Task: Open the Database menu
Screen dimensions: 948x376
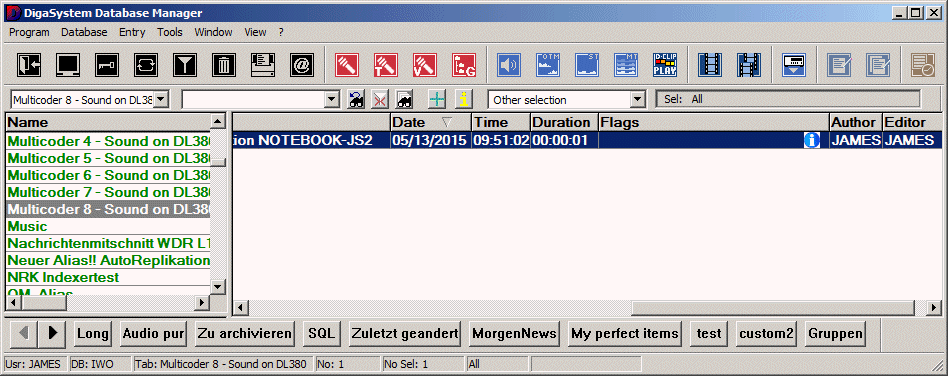Action: point(84,32)
